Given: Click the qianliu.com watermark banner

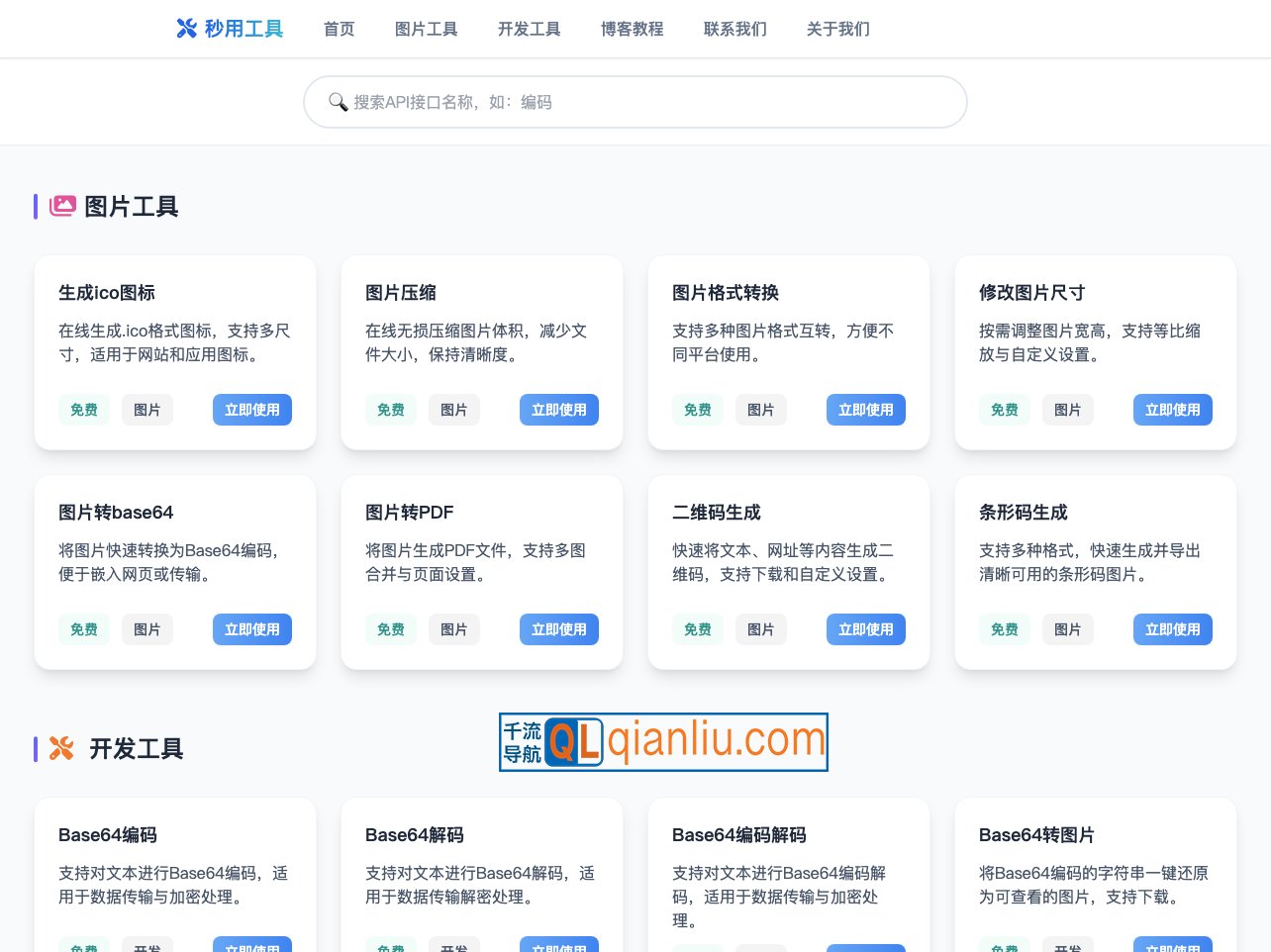Looking at the screenshot, I should tap(663, 741).
